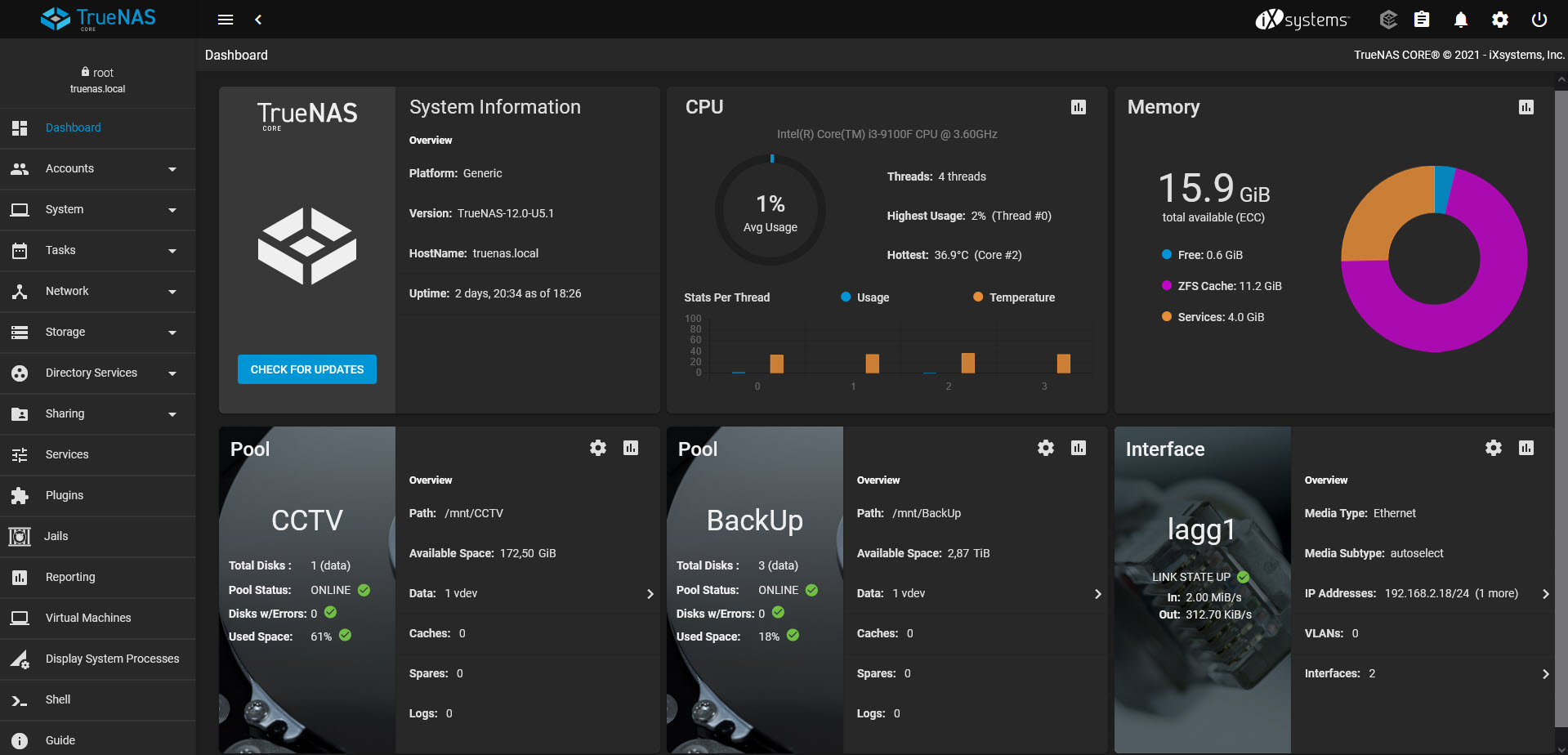This screenshot has width=1568, height=755.
Task: Click the Directory Services icon
Action: tap(20, 373)
